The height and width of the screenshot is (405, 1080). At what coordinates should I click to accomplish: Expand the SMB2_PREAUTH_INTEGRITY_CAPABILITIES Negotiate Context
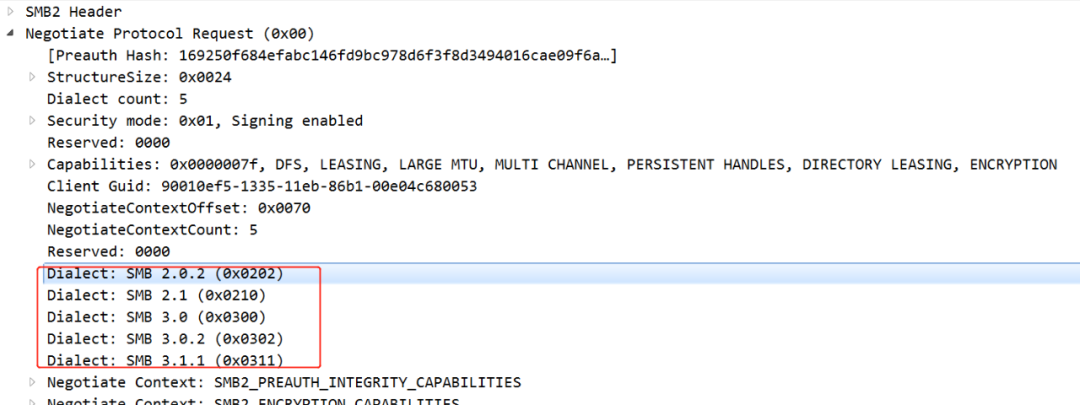click(34, 382)
